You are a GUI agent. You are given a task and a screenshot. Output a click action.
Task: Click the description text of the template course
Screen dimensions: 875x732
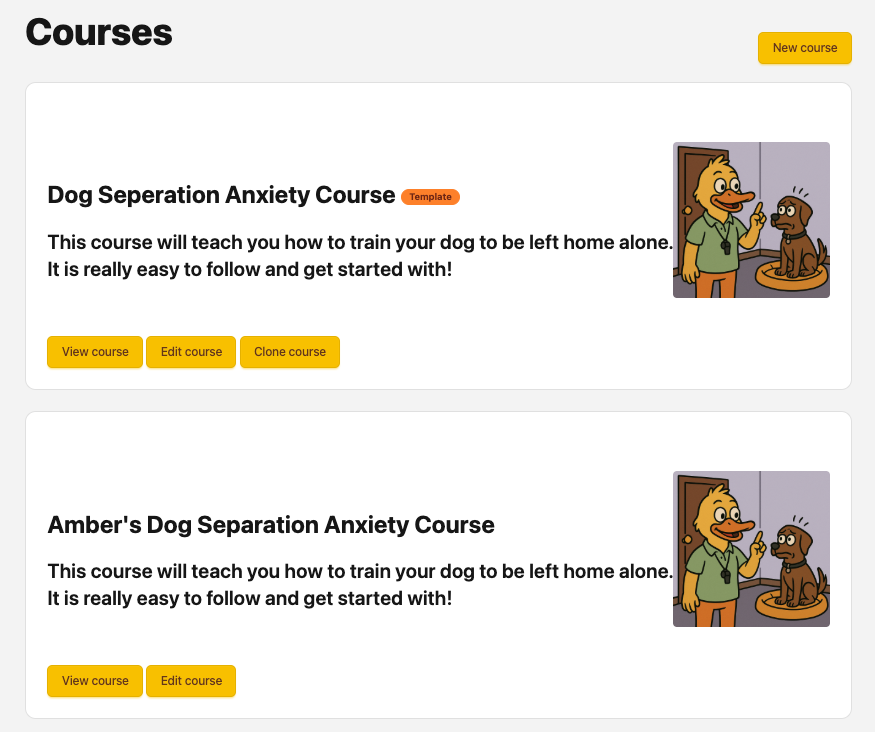pyautogui.click(x=359, y=255)
